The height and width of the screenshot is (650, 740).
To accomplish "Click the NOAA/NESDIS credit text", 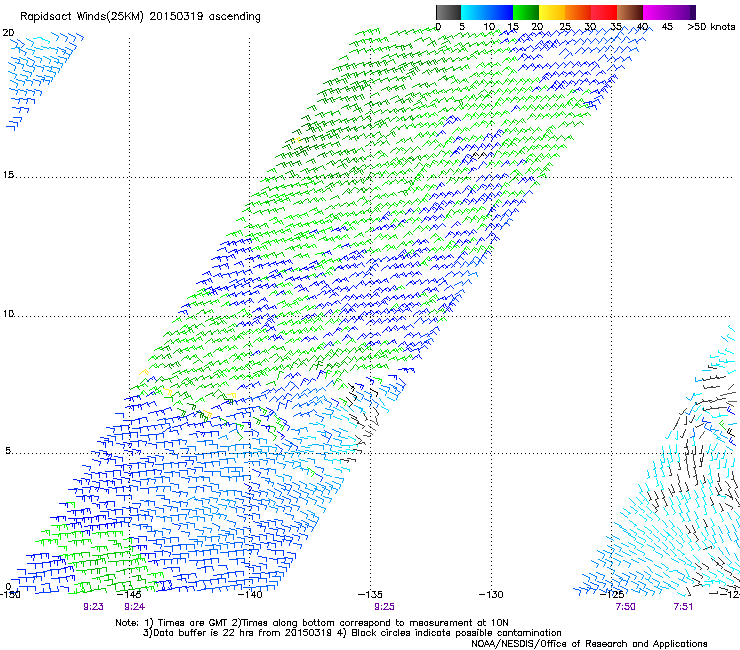I will pyautogui.click(x=589, y=644).
